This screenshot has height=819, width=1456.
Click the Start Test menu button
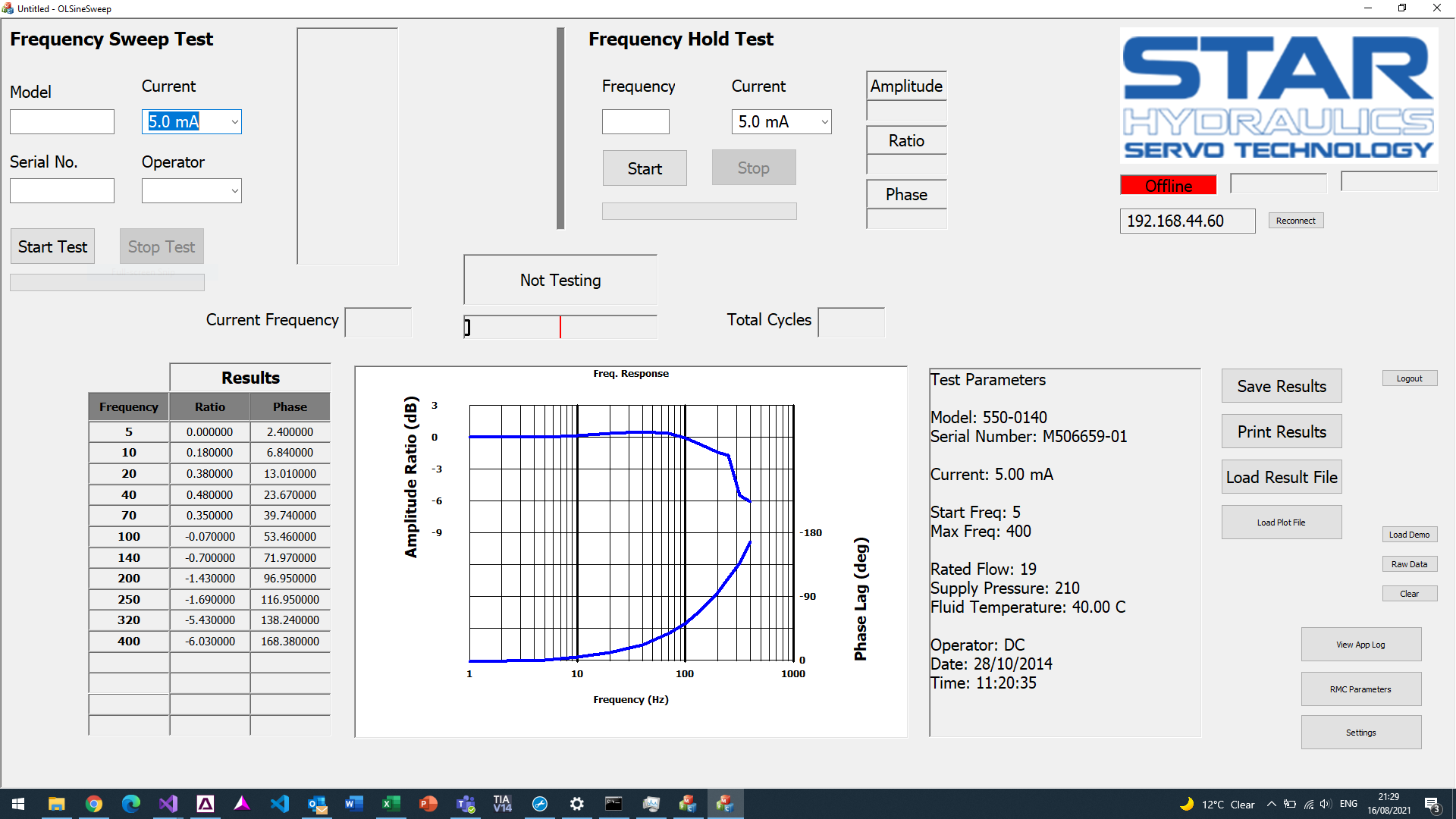point(51,246)
